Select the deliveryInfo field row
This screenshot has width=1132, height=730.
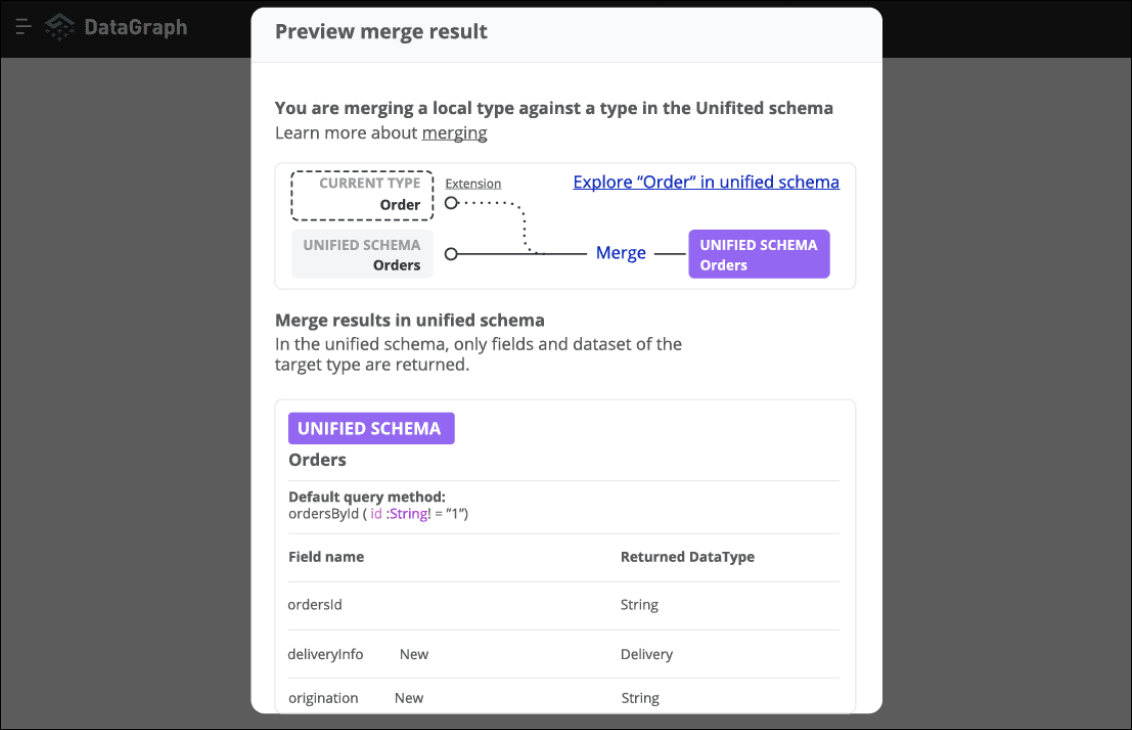coord(564,654)
